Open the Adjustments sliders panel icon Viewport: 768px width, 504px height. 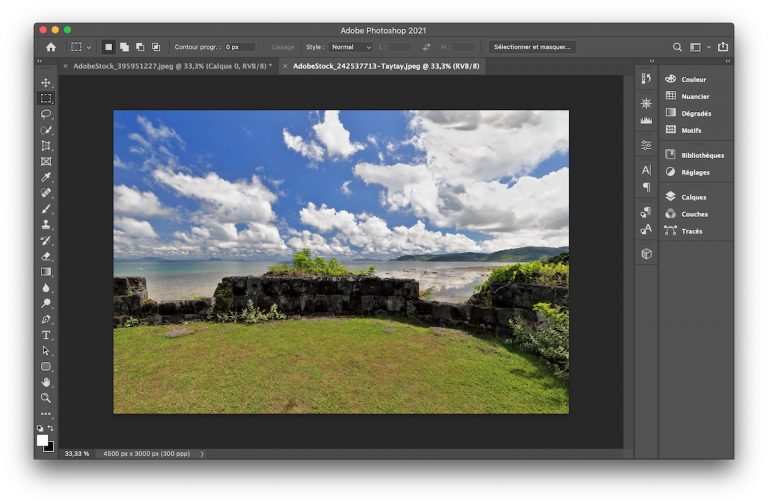click(646, 145)
